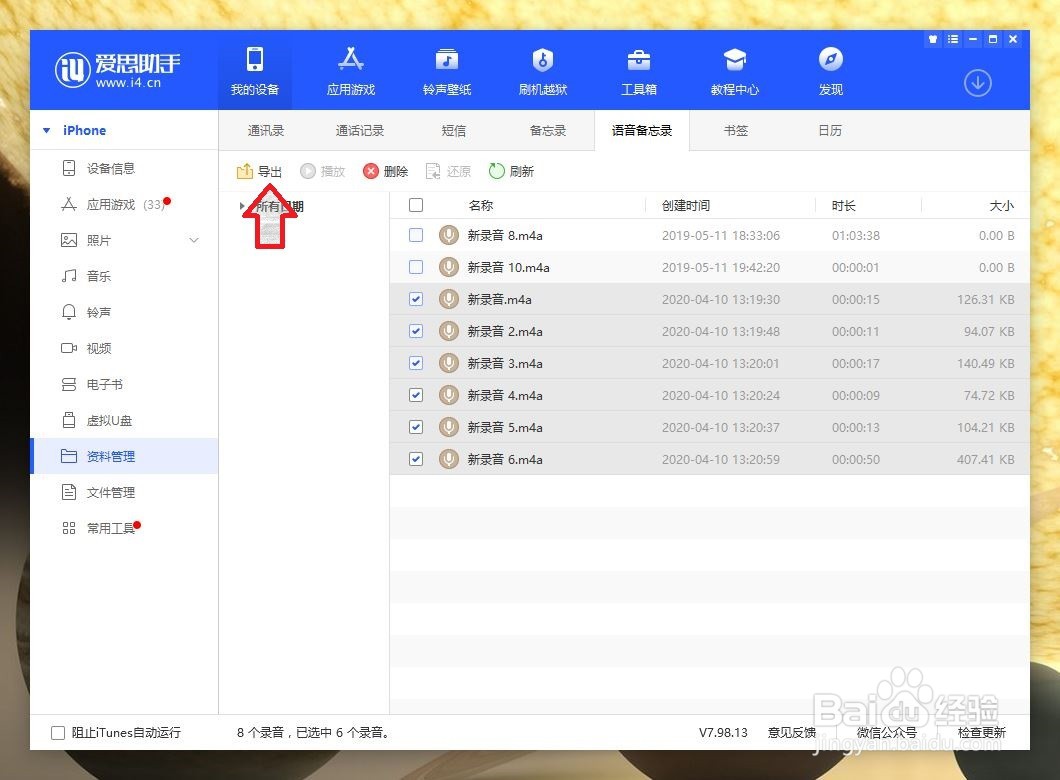1060x780 pixels.
Task: Switch to the 书签 (Bookmarks) tab
Action: click(x=735, y=130)
